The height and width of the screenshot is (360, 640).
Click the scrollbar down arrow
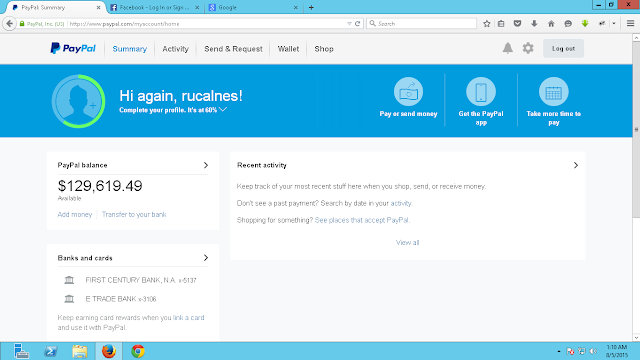636,338
